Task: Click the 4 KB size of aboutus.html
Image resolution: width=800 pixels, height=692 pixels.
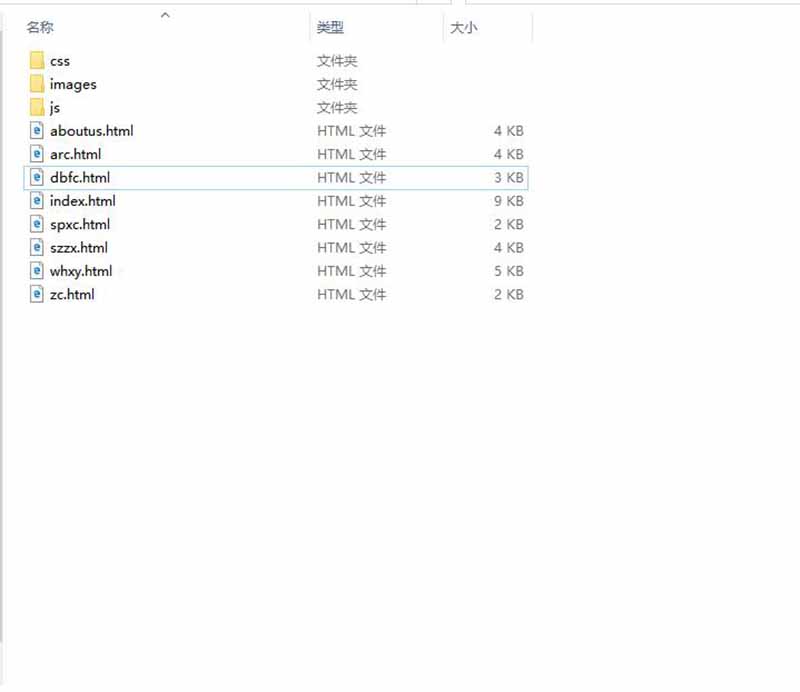Action: 509,131
